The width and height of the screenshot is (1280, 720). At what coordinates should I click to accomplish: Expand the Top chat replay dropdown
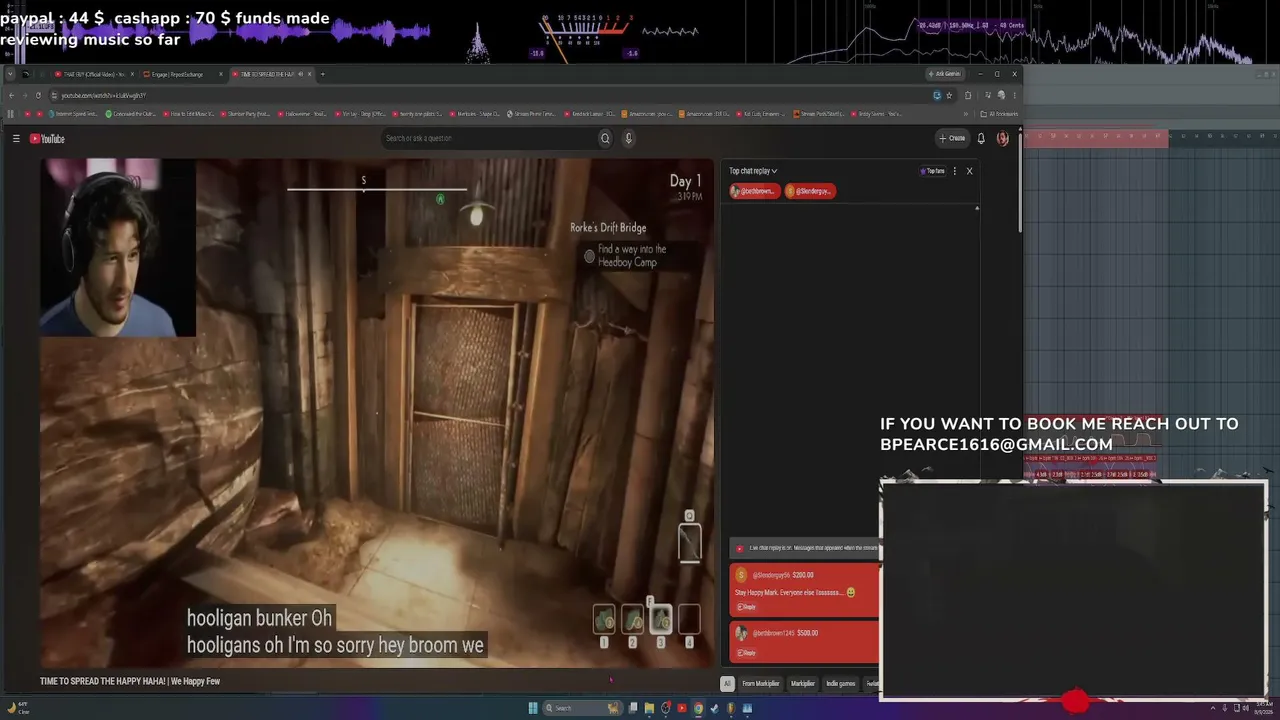tap(753, 171)
